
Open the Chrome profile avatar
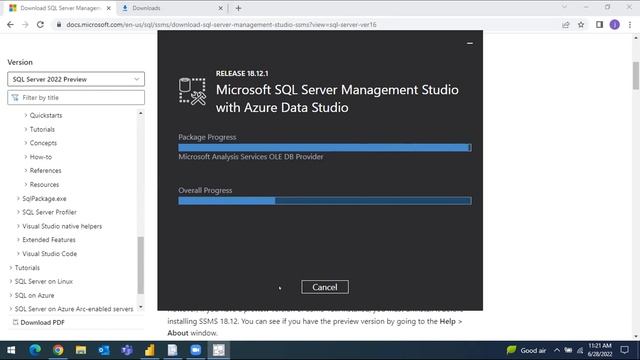click(615, 25)
